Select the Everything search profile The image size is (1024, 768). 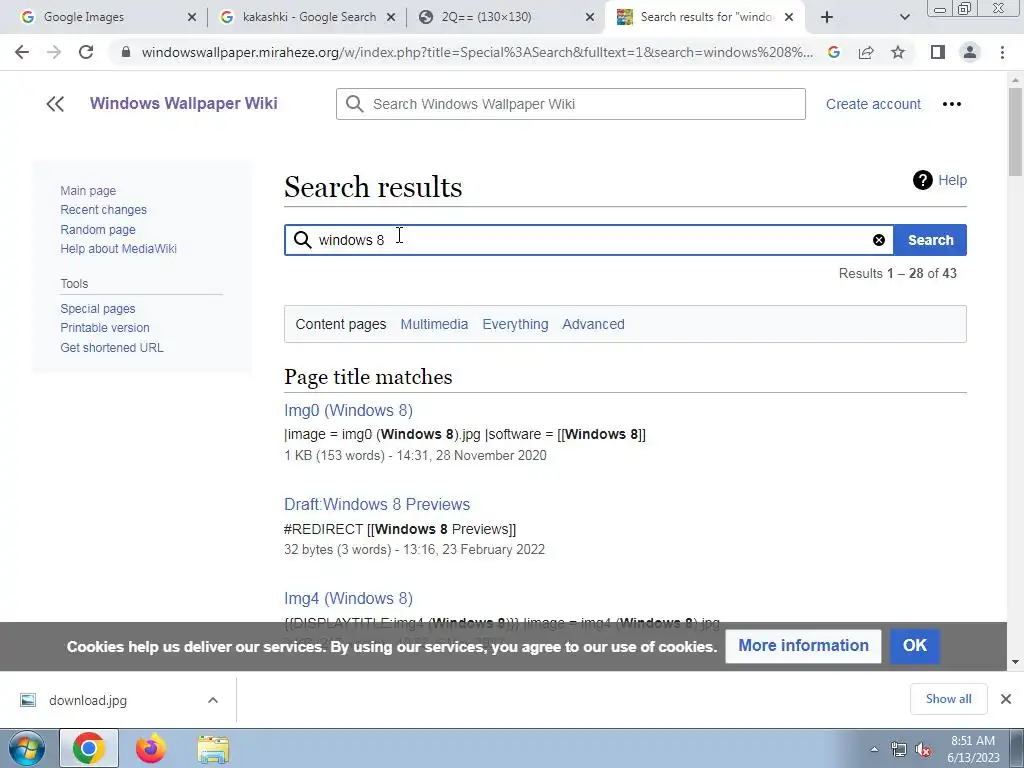pyautogui.click(x=515, y=324)
